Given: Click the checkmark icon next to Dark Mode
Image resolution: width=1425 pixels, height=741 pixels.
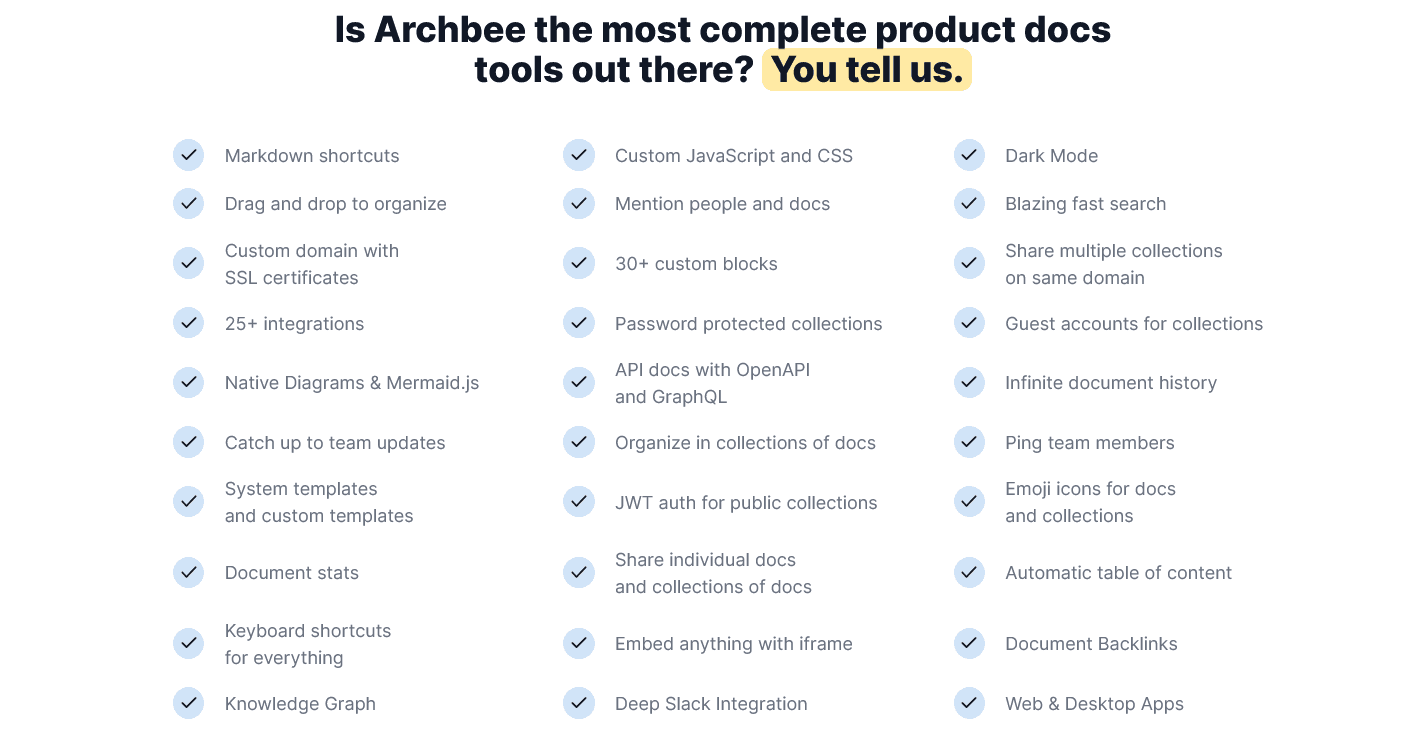Looking at the screenshot, I should point(969,155).
